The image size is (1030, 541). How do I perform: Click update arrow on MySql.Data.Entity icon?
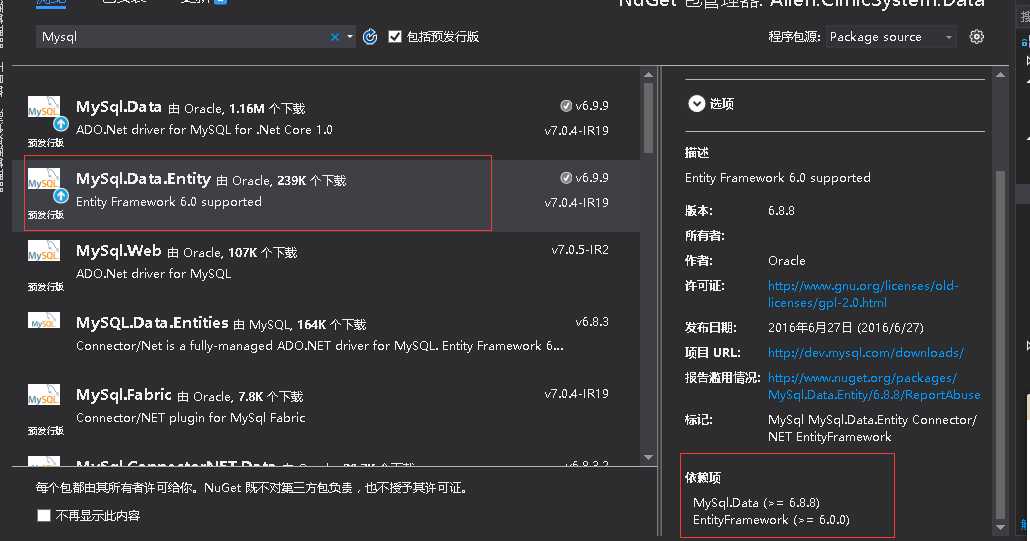tap(61, 196)
